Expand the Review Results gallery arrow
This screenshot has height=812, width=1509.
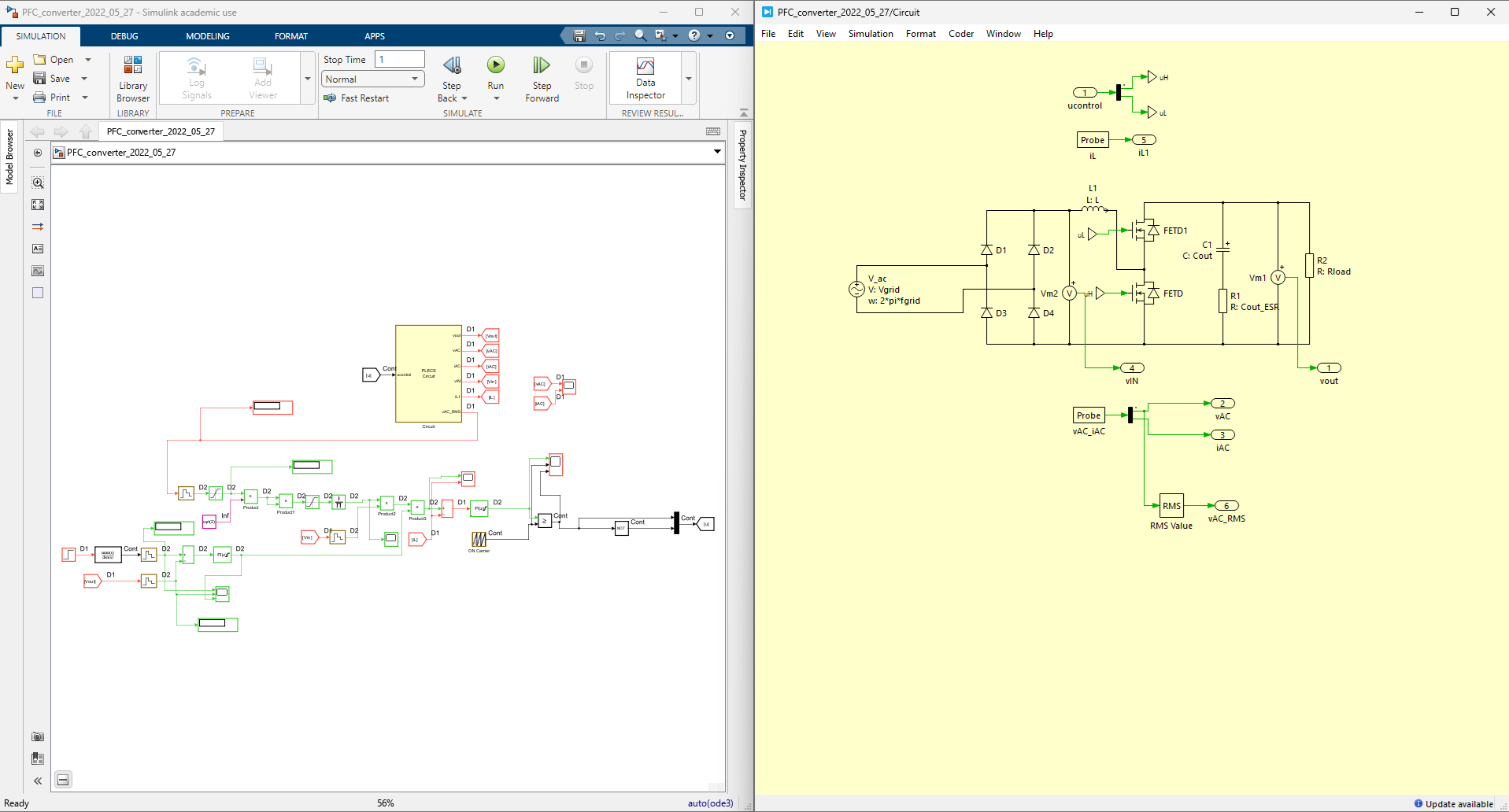689,79
